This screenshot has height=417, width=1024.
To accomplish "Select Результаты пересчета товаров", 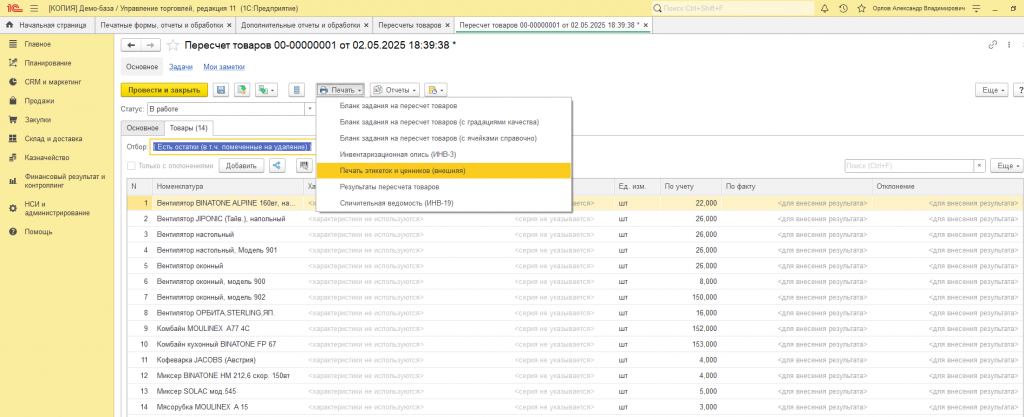I will click(x=390, y=187).
